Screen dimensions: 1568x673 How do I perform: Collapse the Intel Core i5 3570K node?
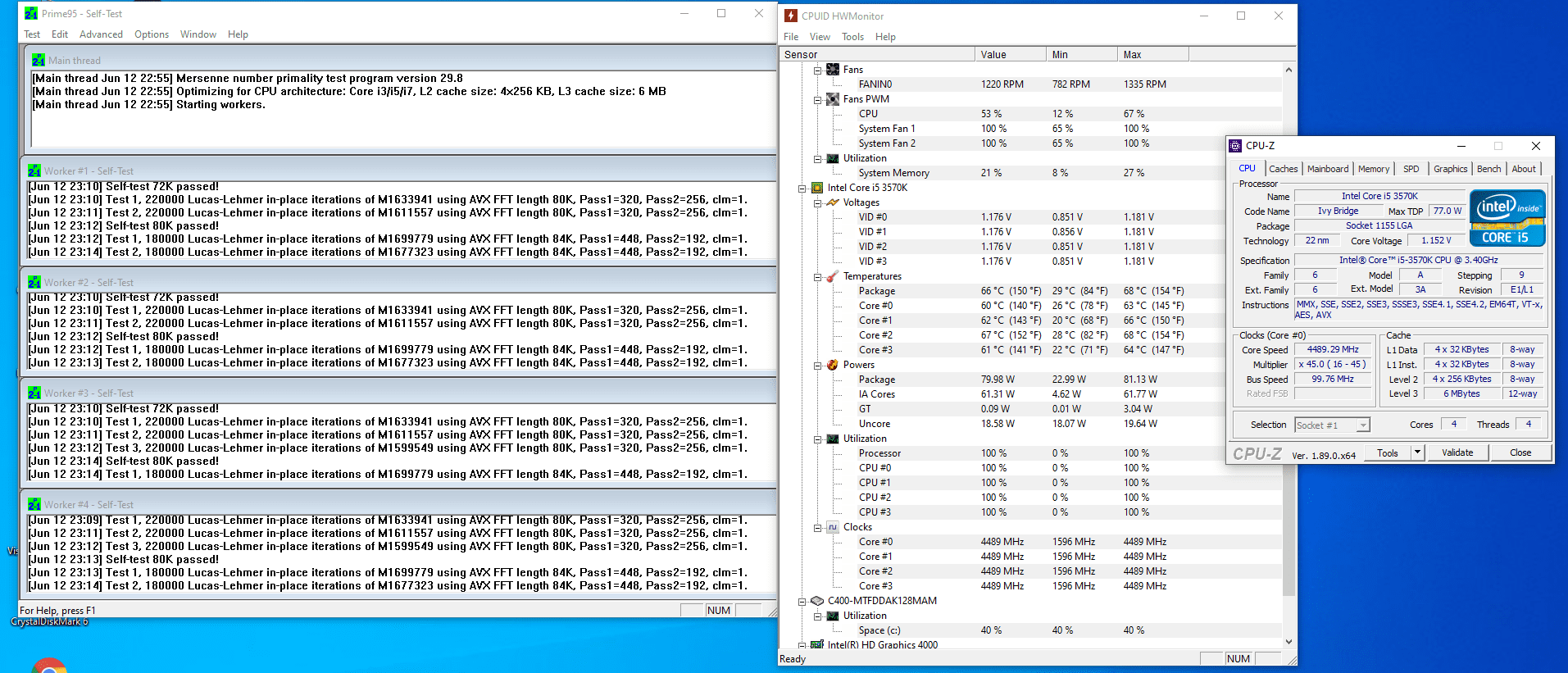pos(802,188)
